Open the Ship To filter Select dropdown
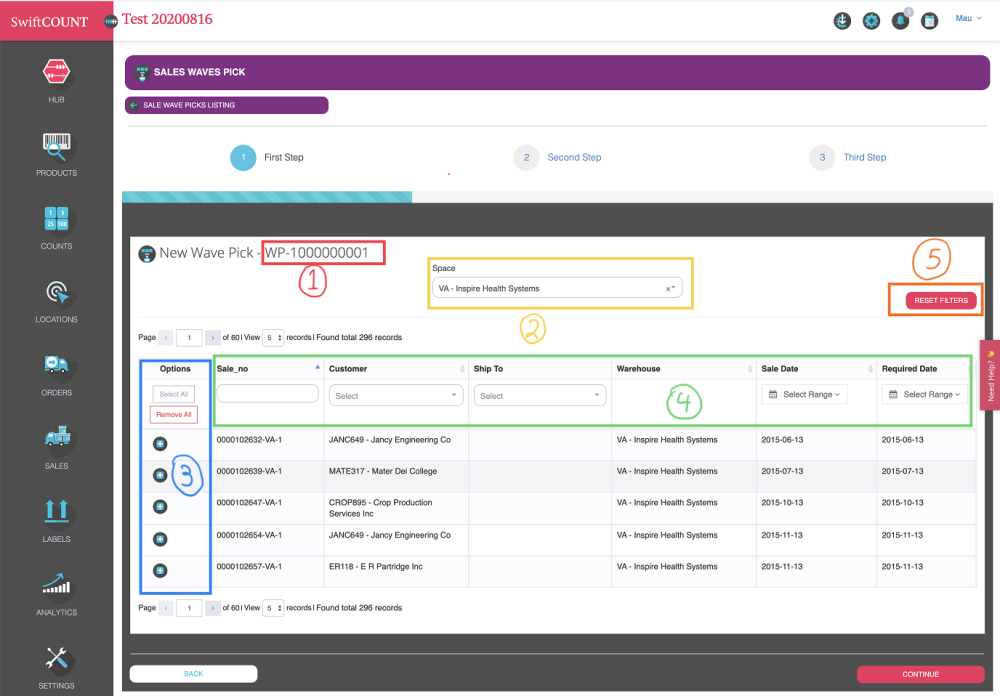The height and width of the screenshot is (696, 1000). pos(540,396)
